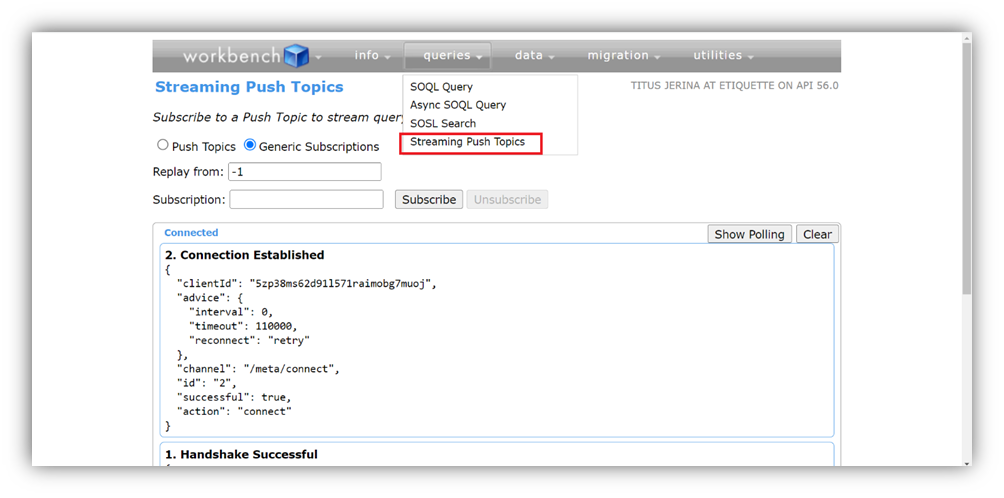Click the '2. Connection Established' heading
The image size is (1004, 498).
(245, 255)
